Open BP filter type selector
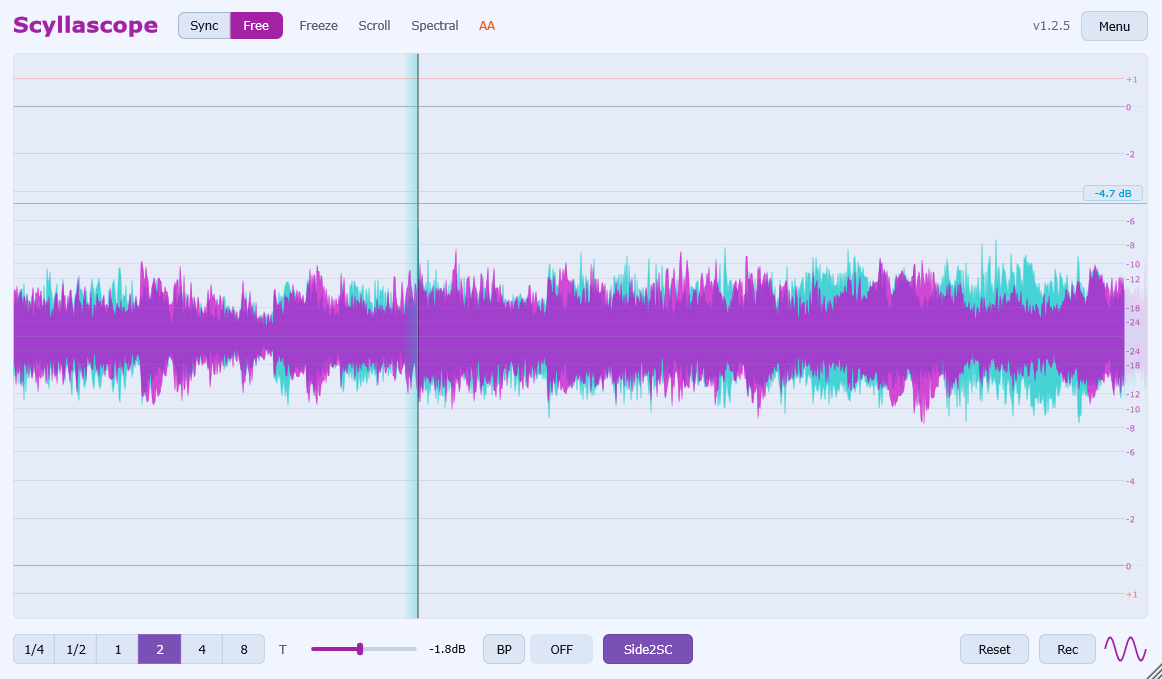 click(504, 649)
